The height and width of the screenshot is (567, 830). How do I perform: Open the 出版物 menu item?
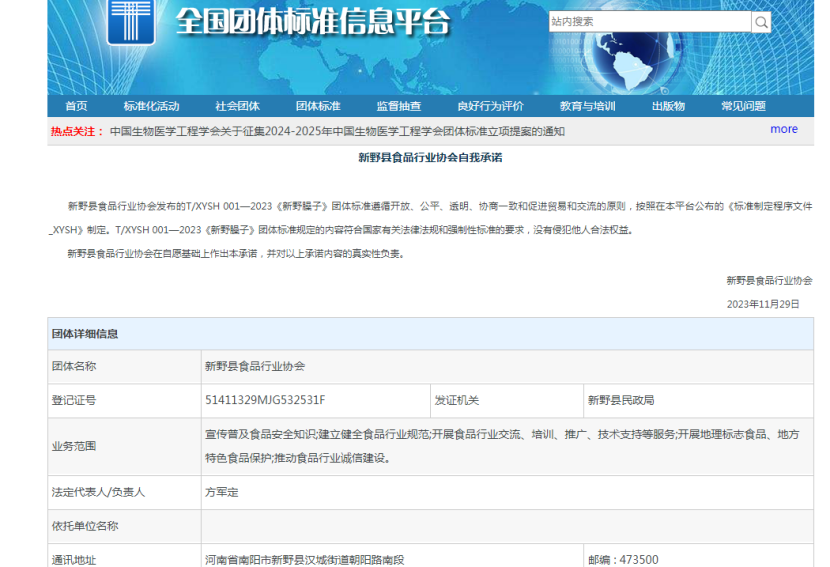pyautogui.click(x=669, y=106)
